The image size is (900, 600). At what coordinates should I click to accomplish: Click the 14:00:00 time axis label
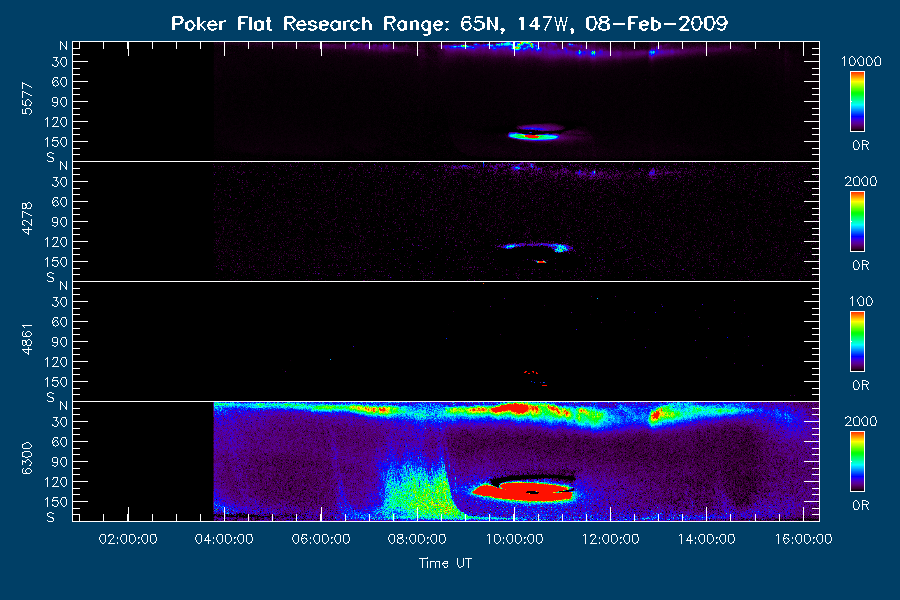pyautogui.click(x=707, y=539)
